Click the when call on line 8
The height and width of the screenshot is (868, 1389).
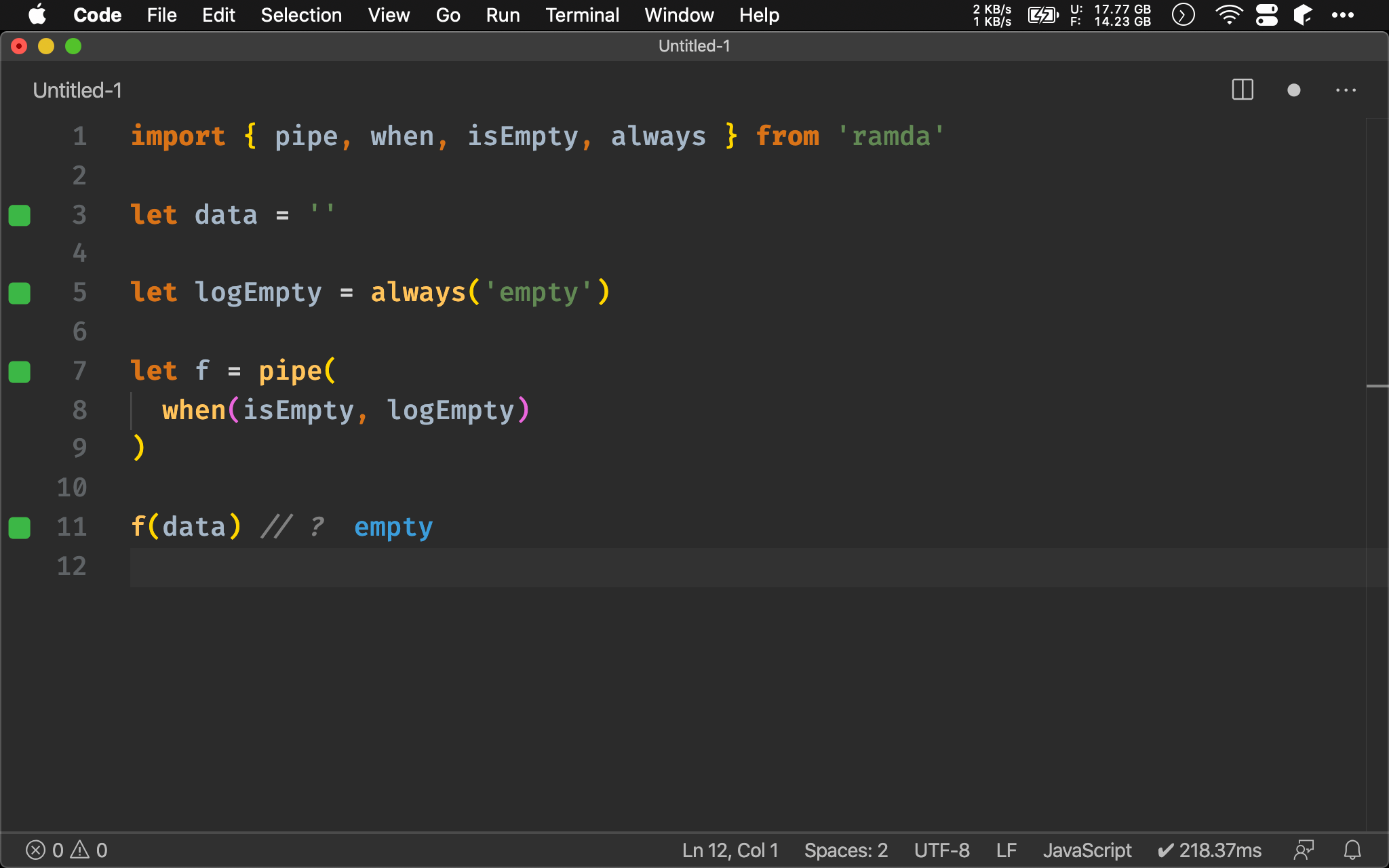coord(193,410)
